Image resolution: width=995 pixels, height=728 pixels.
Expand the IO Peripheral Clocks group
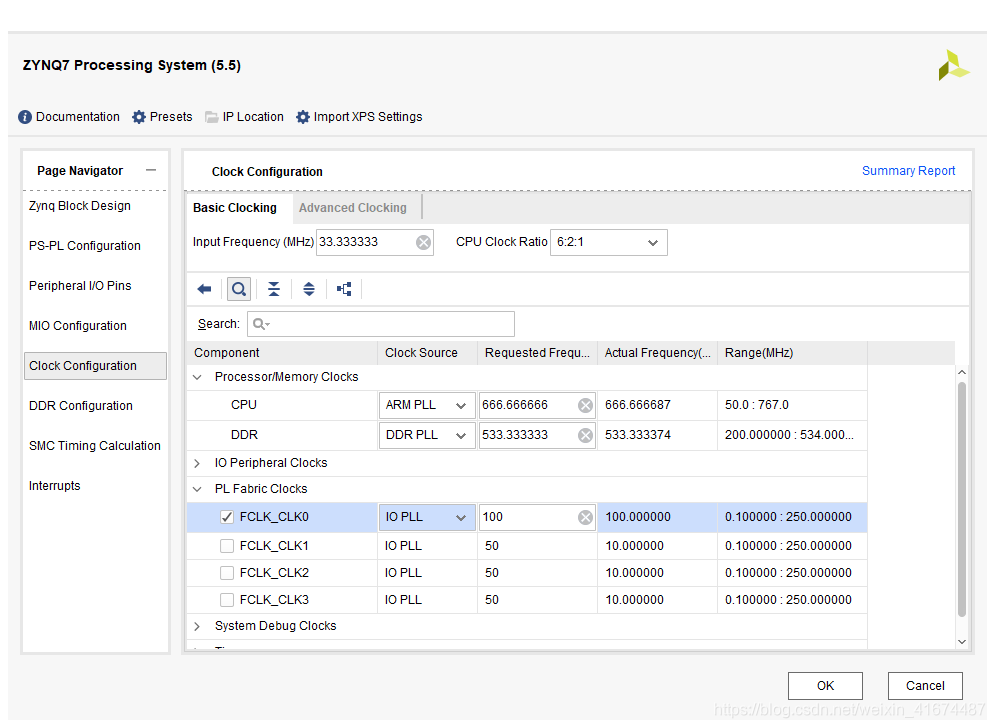197,463
